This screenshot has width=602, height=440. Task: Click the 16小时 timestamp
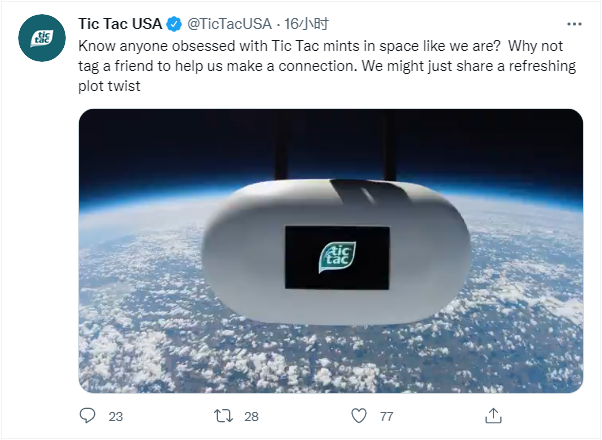pos(306,24)
